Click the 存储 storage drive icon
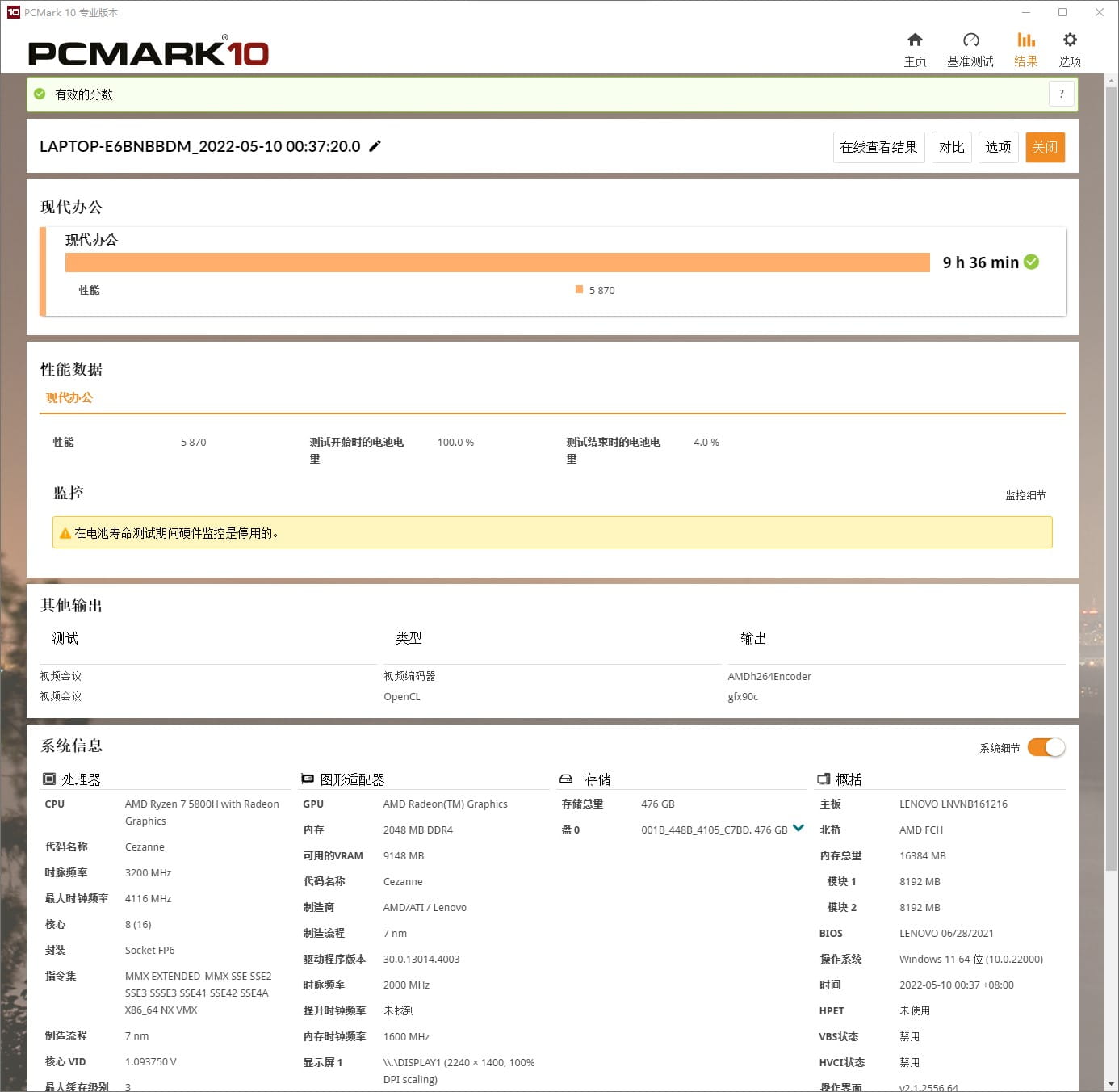This screenshot has width=1119, height=1092. coord(566,779)
